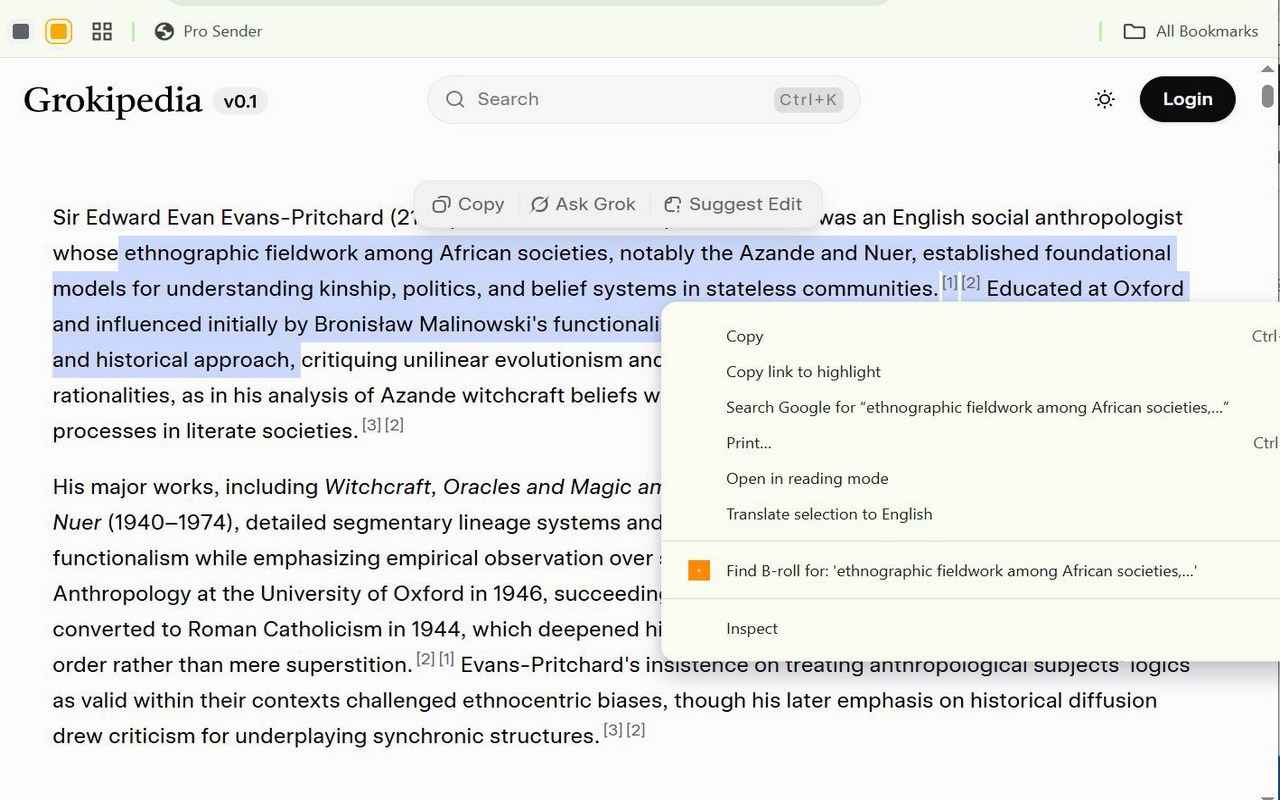
Task: Choose Translate selection to English
Action: pos(828,514)
